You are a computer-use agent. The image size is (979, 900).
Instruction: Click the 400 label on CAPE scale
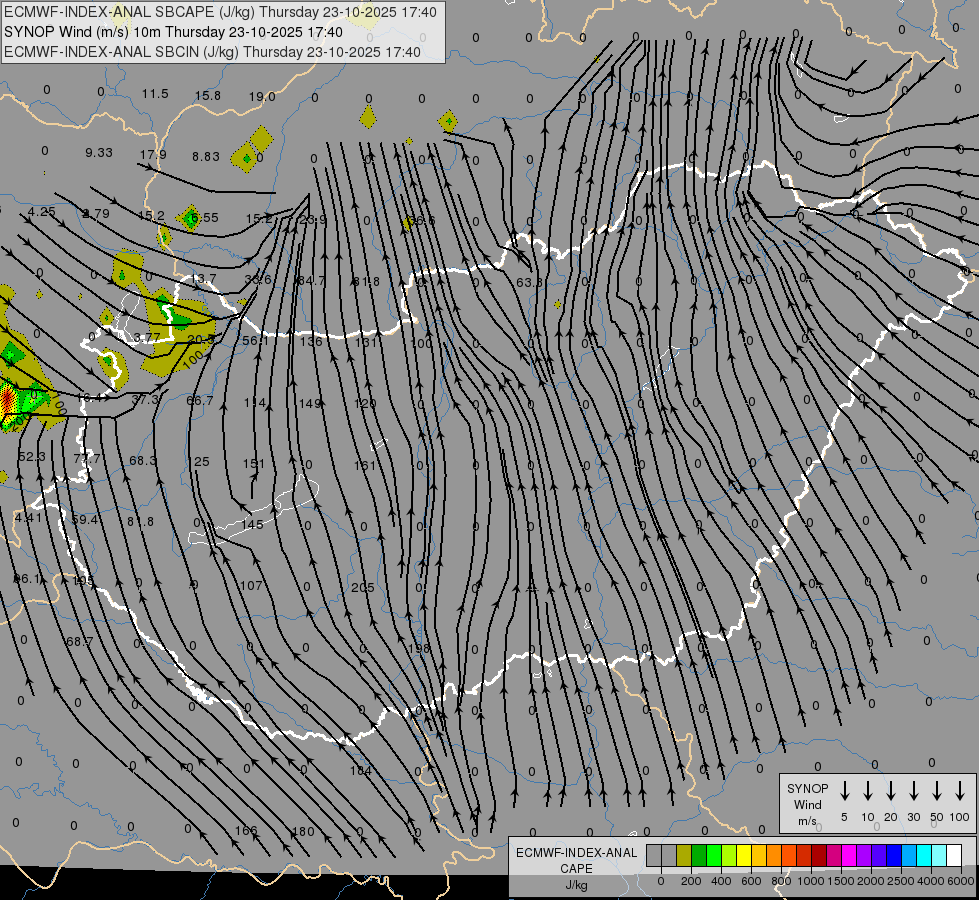point(721,881)
